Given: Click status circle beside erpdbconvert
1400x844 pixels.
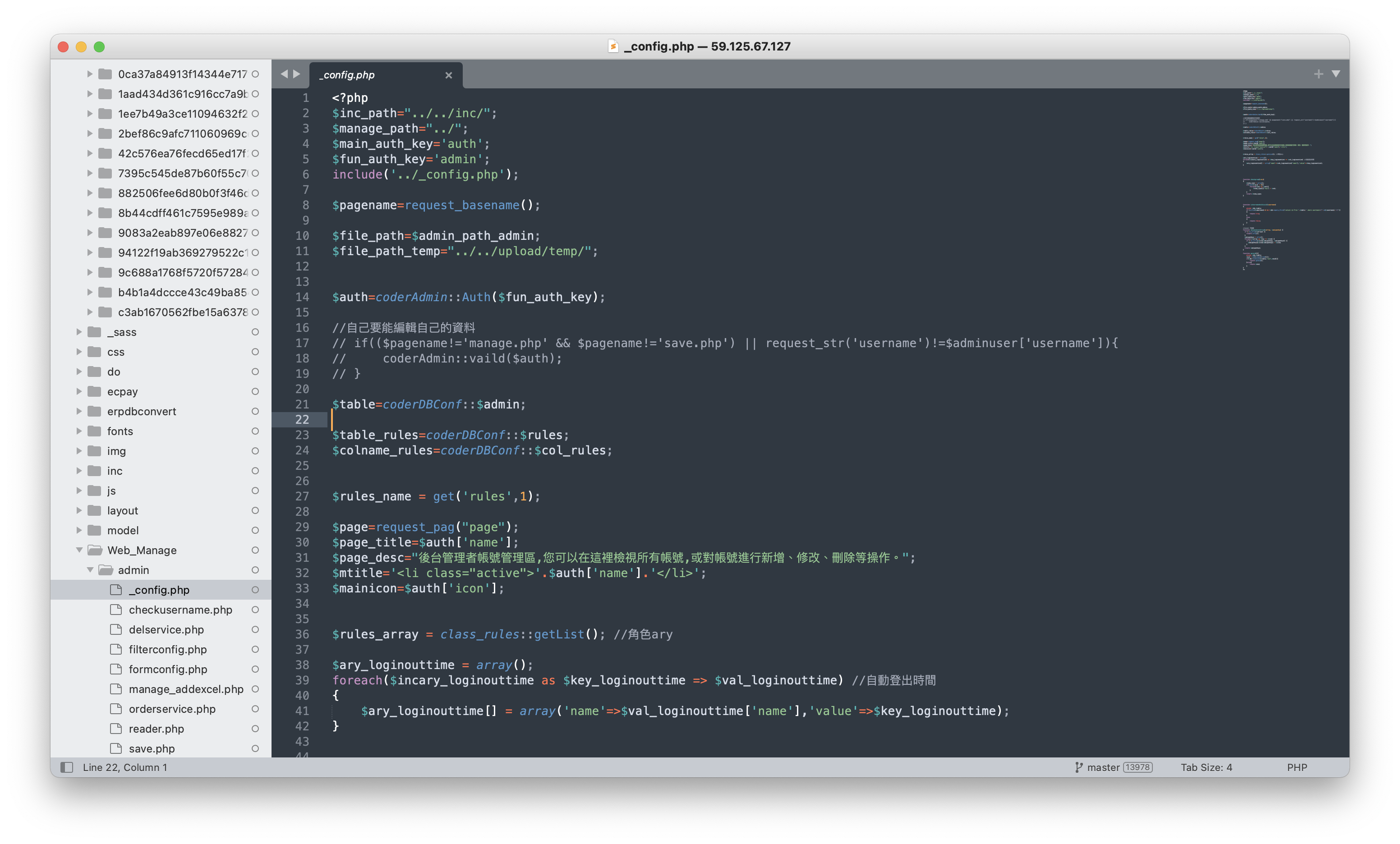Looking at the screenshot, I should pos(255,411).
